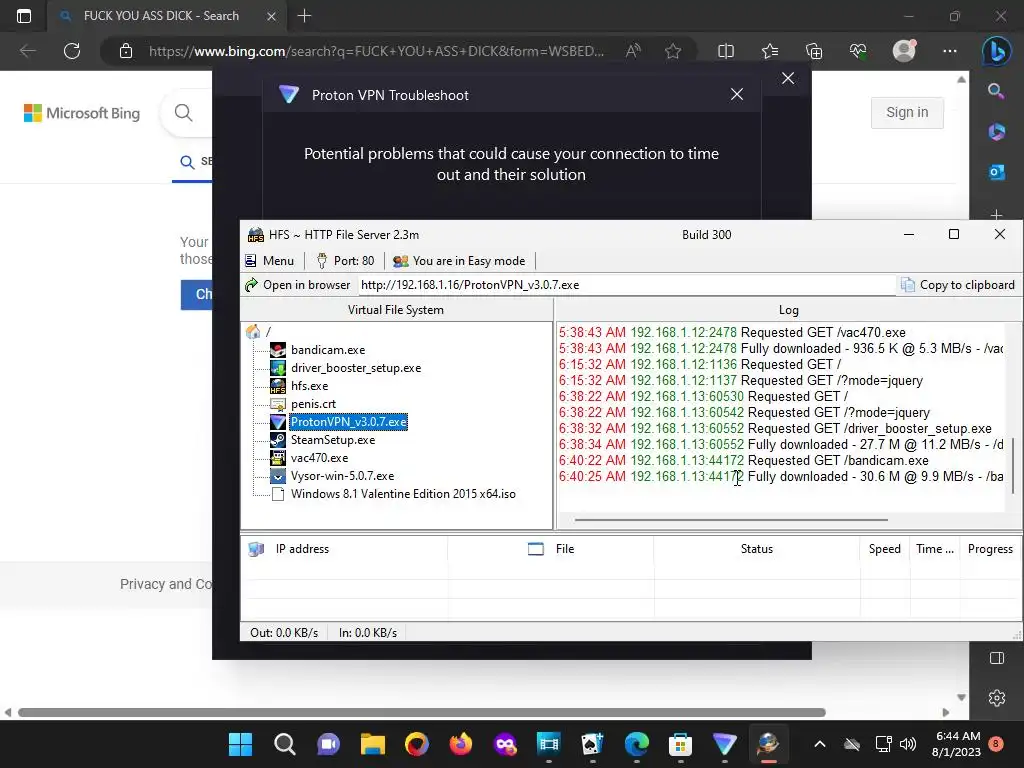Click Open in browser in HFS

(298, 285)
